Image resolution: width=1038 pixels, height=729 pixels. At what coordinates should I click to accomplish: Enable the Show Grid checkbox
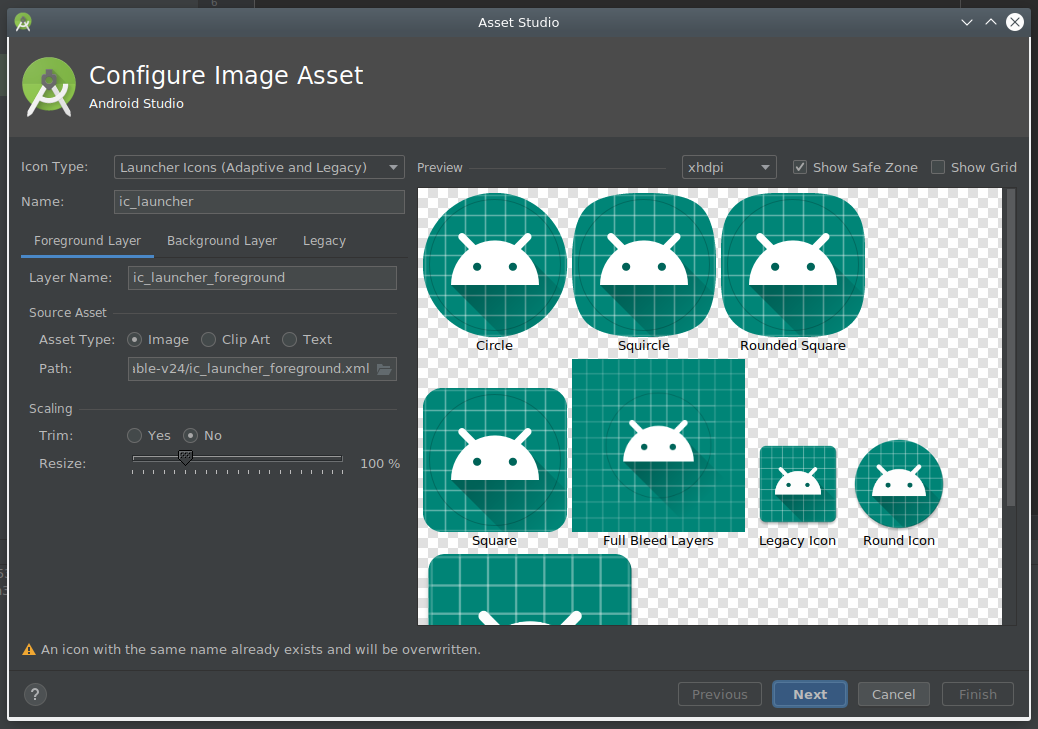pos(937,167)
